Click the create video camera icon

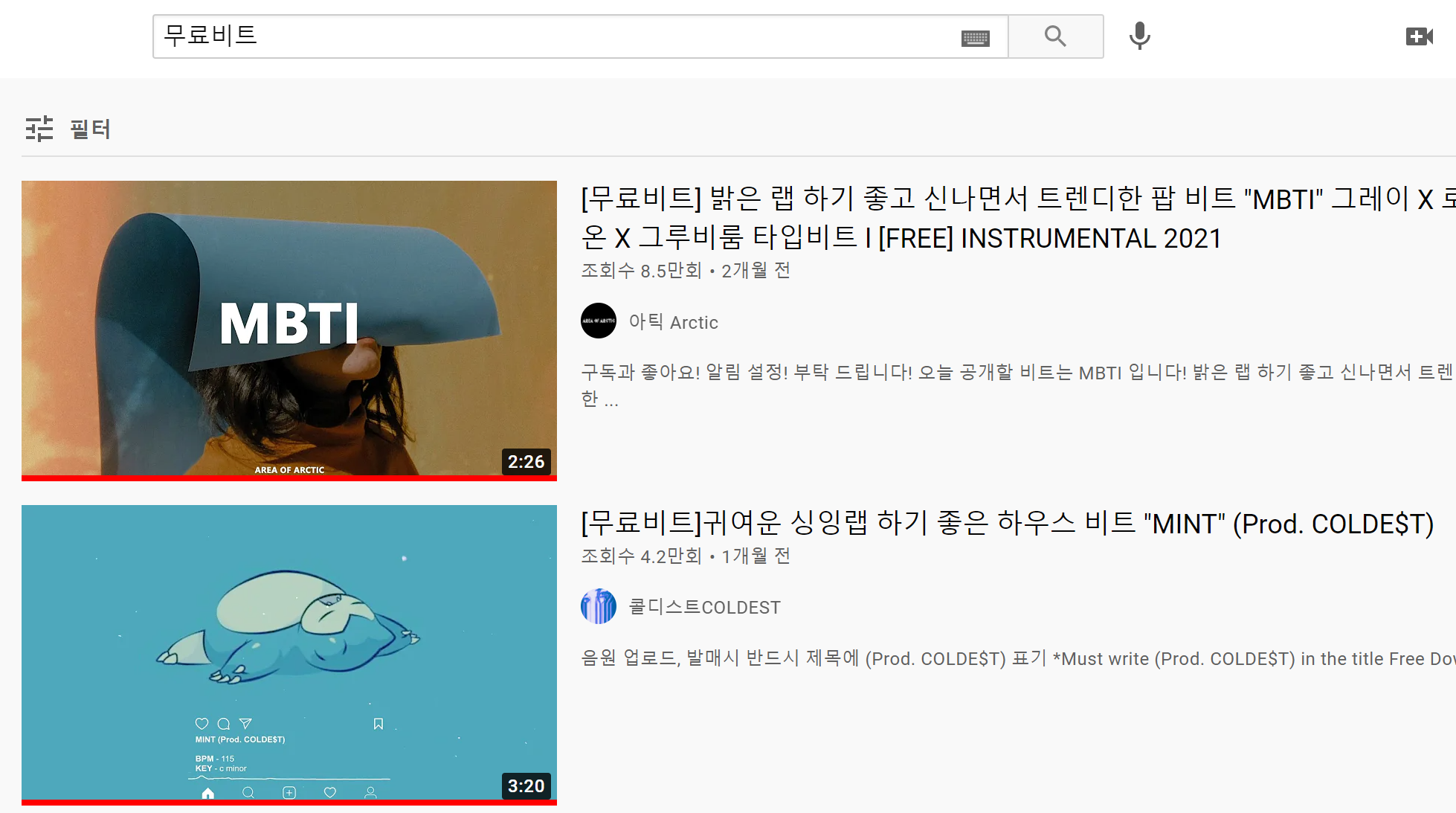click(1419, 36)
